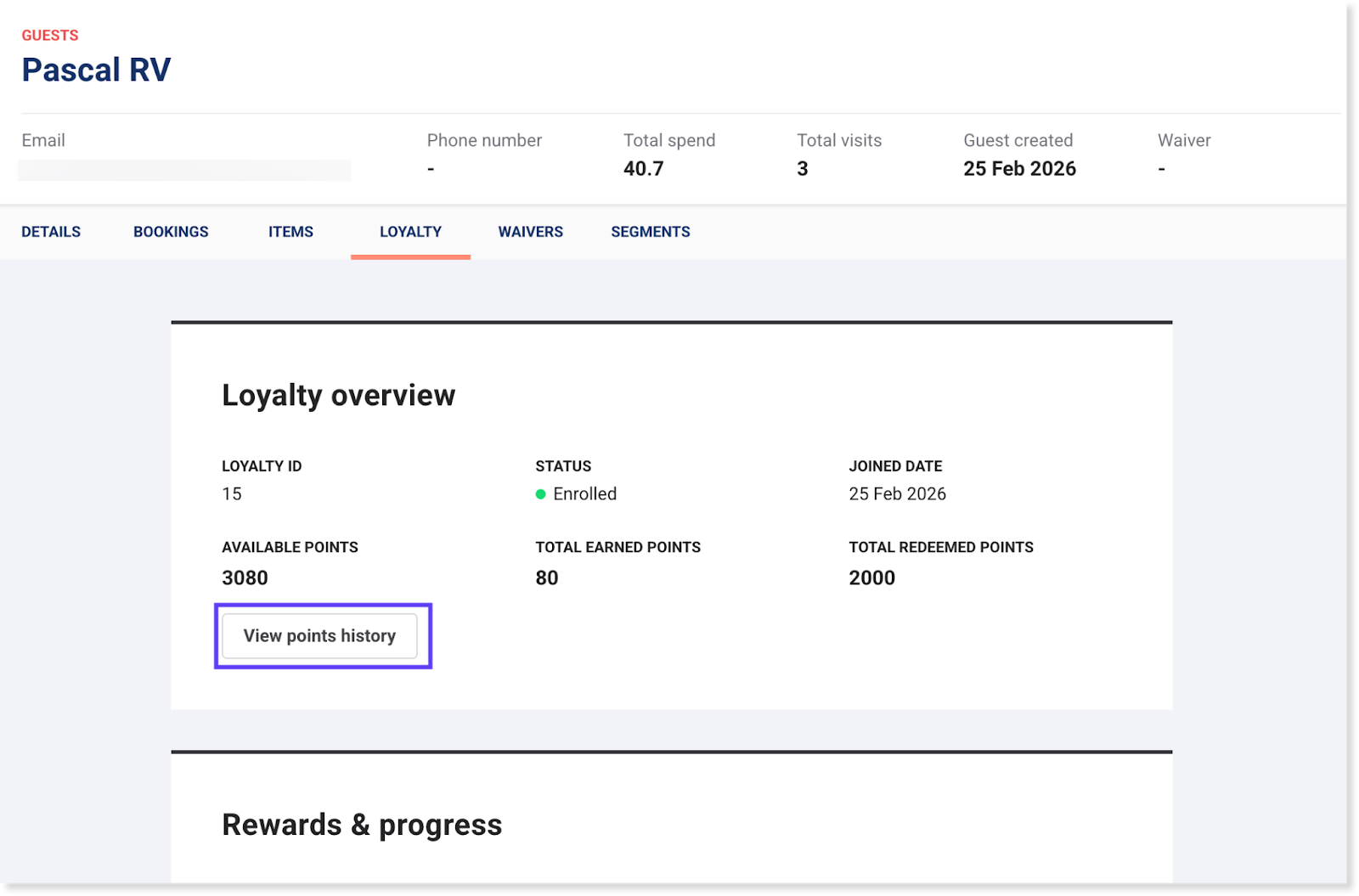Click the View points history button
Screen dimensions: 1359x896
click(x=319, y=636)
